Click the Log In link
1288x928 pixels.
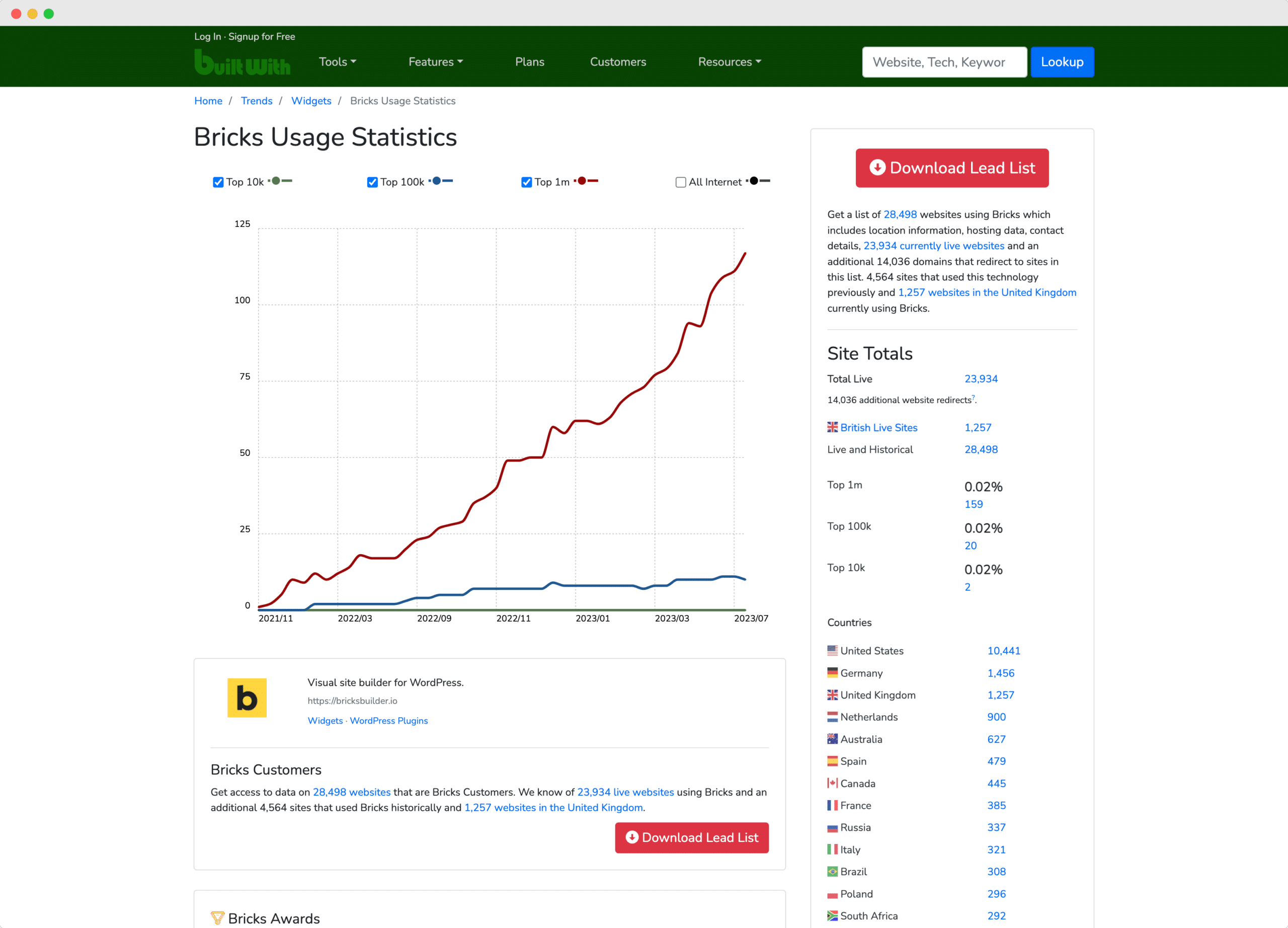[x=207, y=36]
